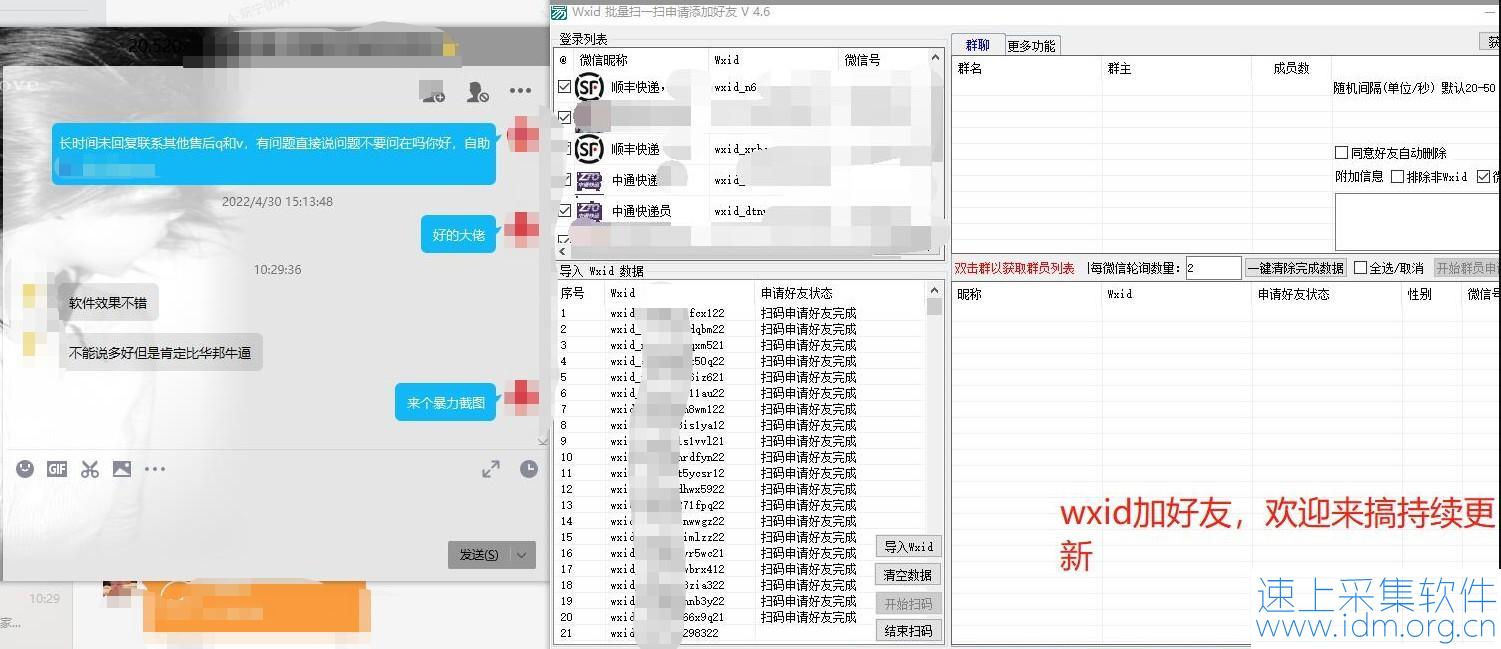1501x649 pixels.
Task: Click the 结束扫码 button
Action: [x=908, y=631]
